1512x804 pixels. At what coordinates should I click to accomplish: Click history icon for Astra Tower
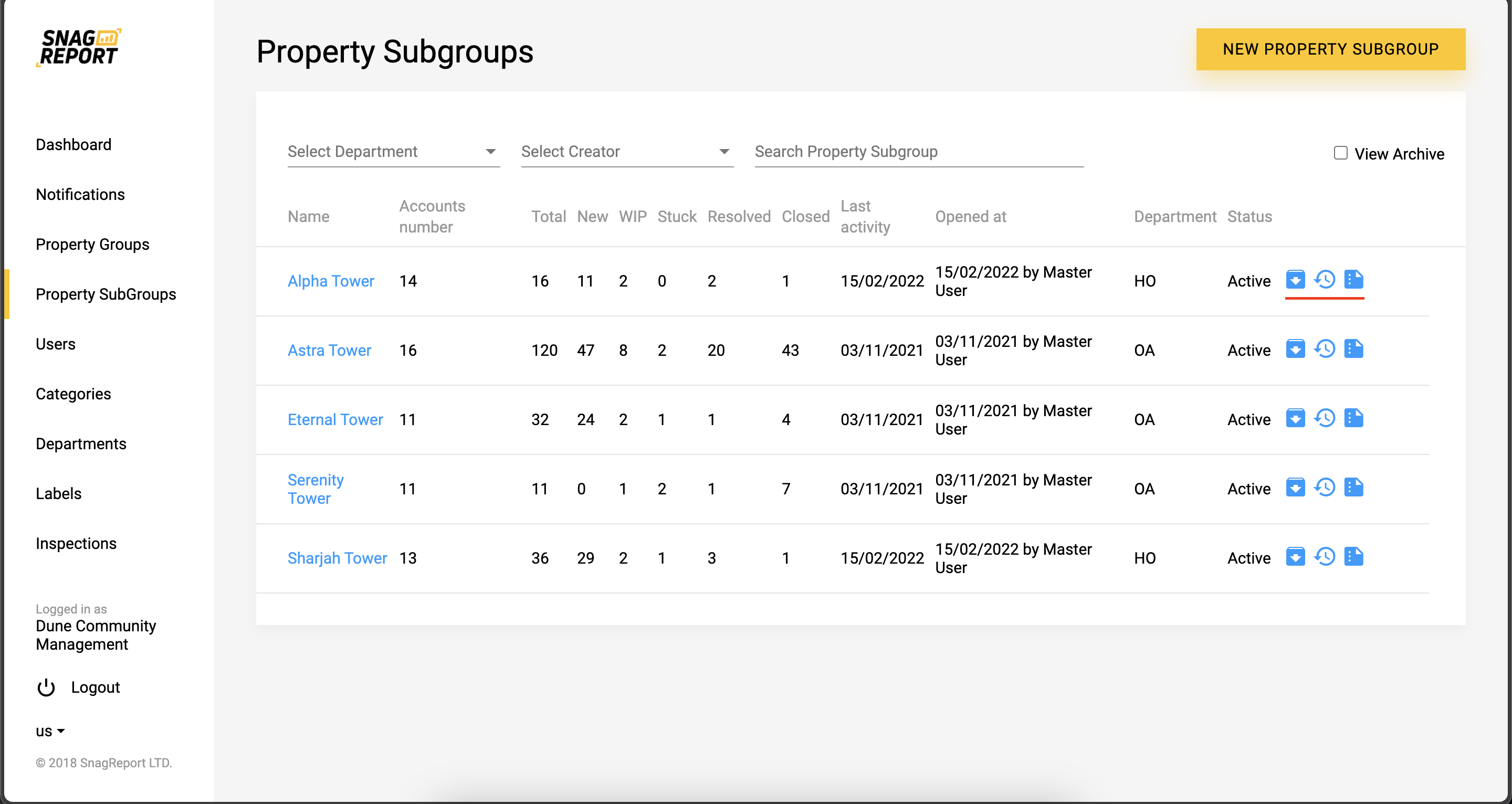click(x=1325, y=349)
